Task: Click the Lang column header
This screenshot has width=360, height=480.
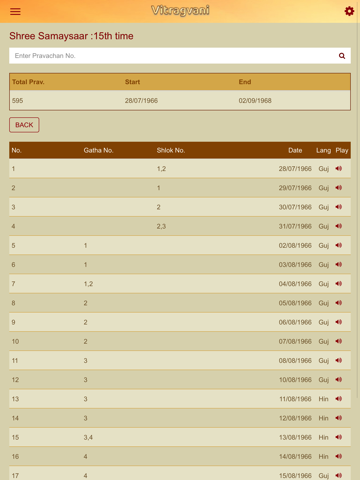Action: tap(323, 151)
